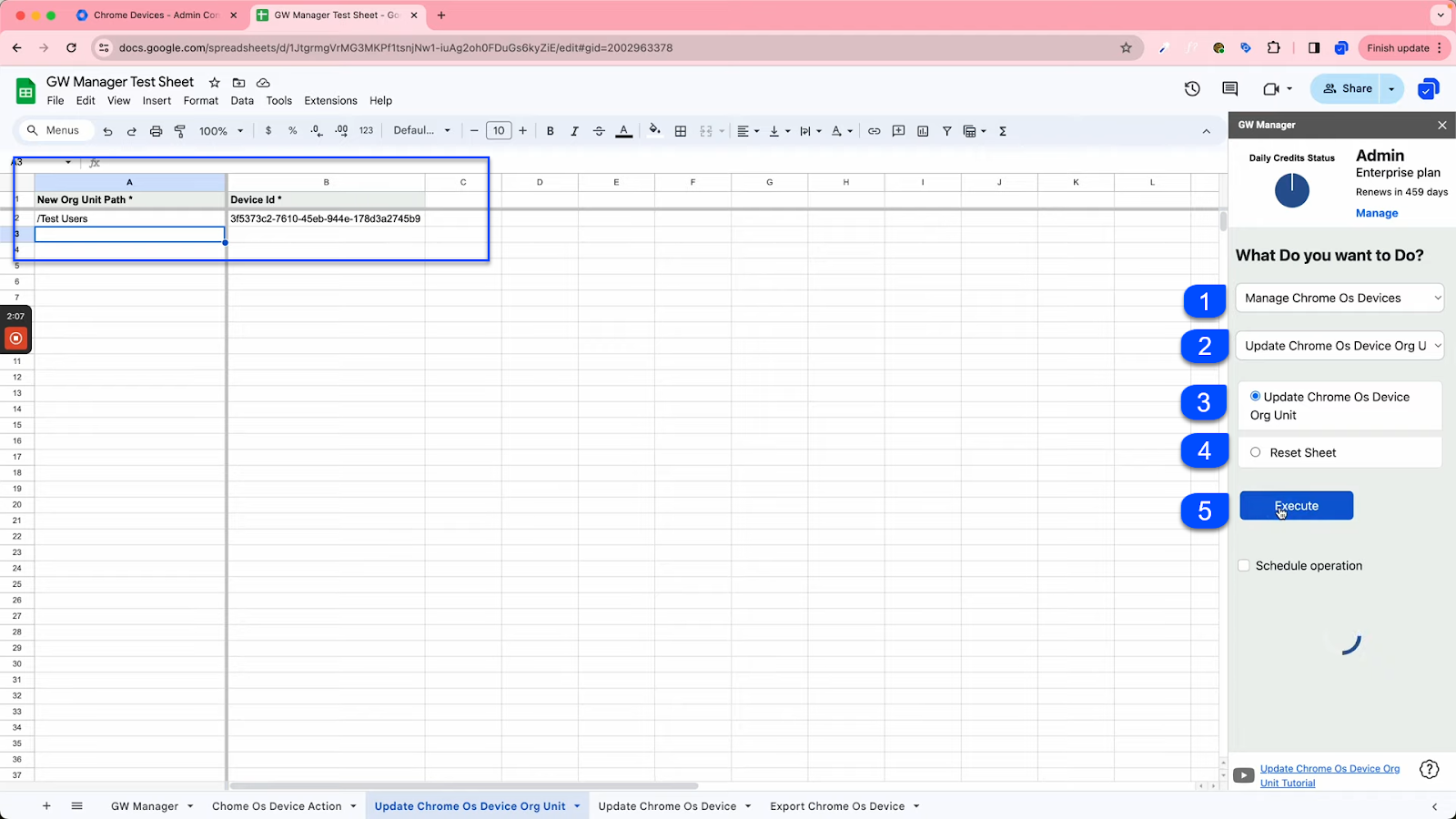Format as currency with dollar icon

pyautogui.click(x=268, y=131)
